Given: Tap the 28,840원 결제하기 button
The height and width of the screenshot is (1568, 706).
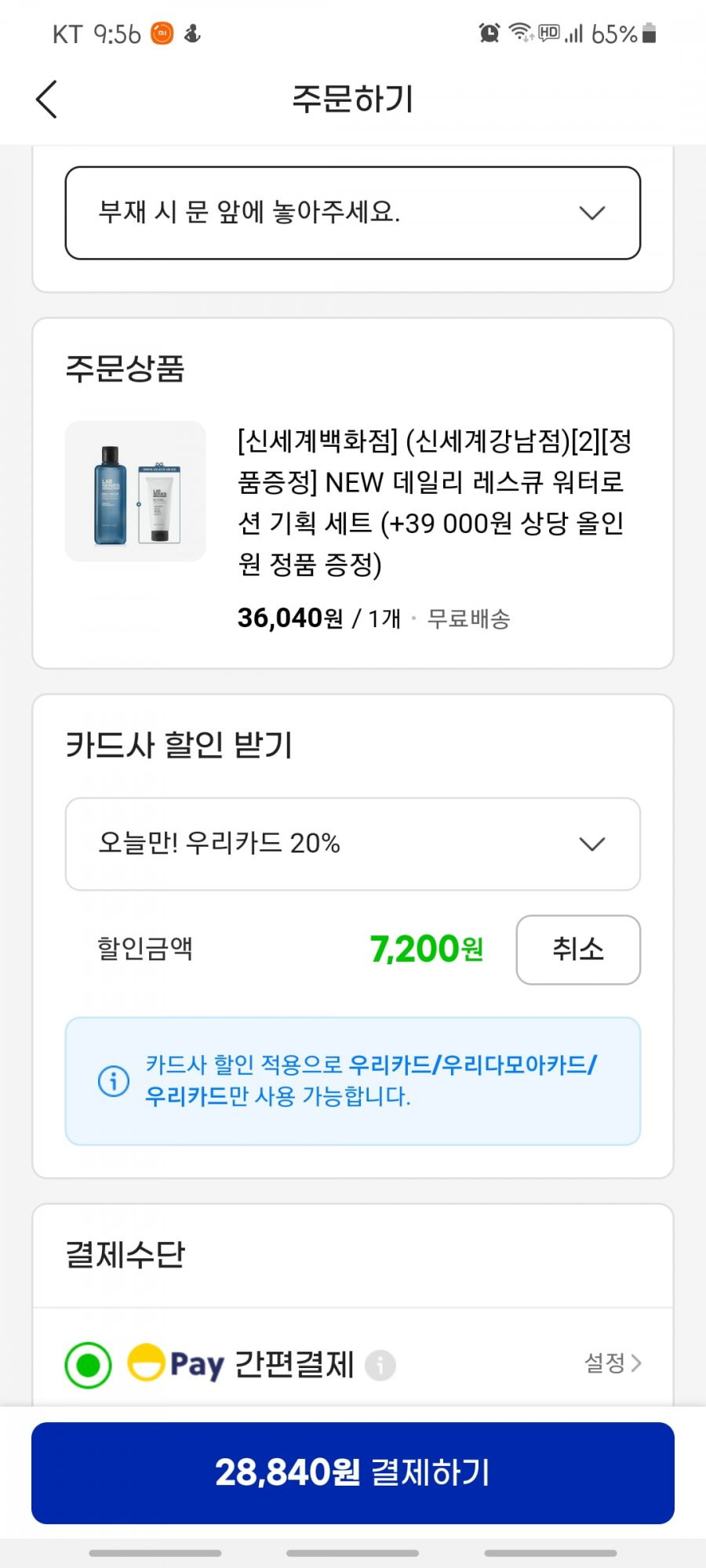Looking at the screenshot, I should 353,1472.
